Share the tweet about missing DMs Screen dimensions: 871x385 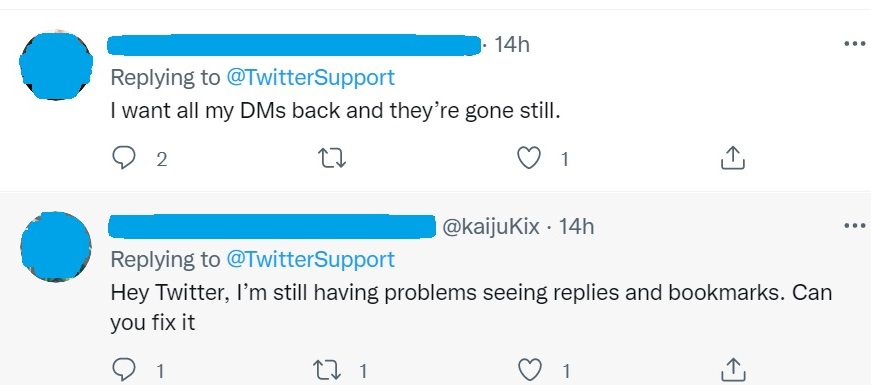pos(732,158)
